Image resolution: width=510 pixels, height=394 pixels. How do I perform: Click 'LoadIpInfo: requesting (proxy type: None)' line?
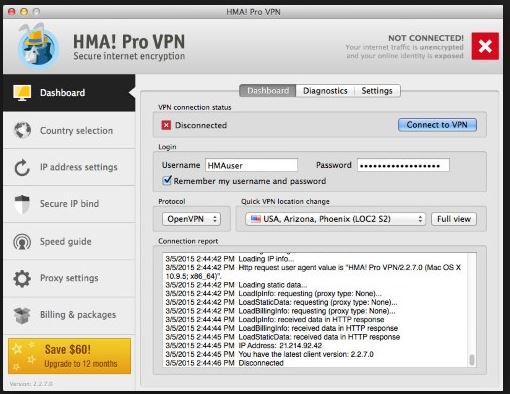274,294
